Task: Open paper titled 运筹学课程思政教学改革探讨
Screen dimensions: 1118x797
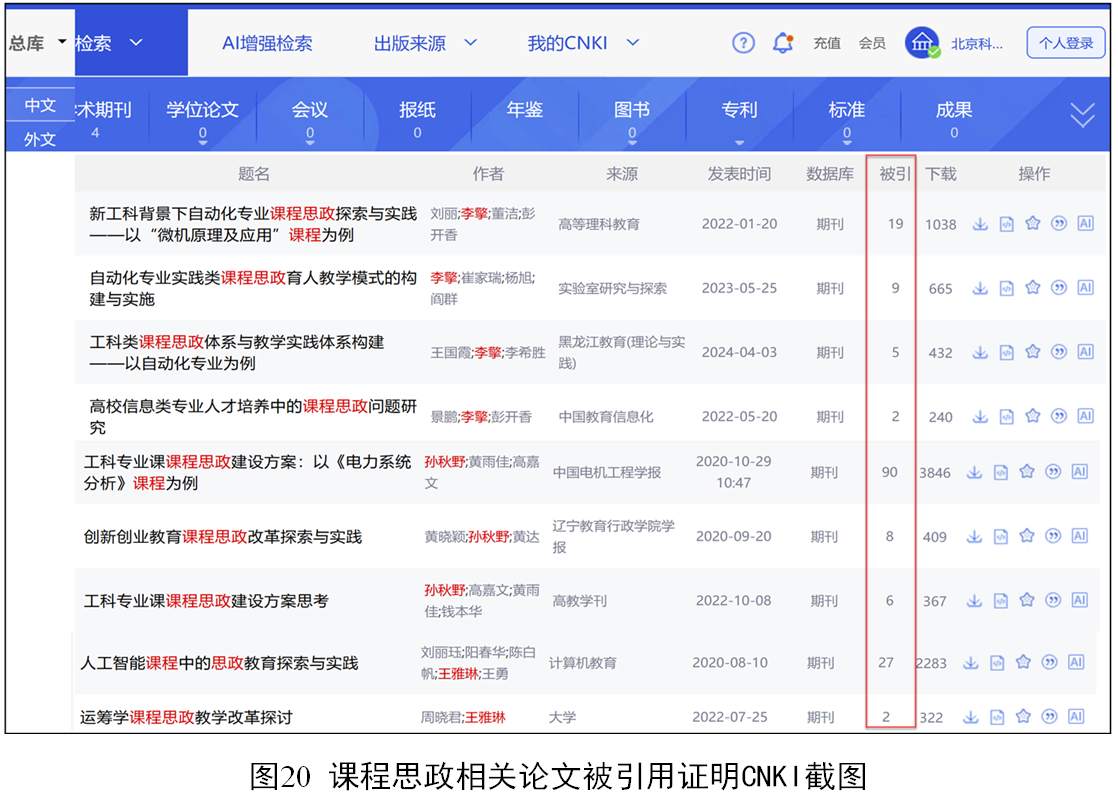Action: click(186, 717)
